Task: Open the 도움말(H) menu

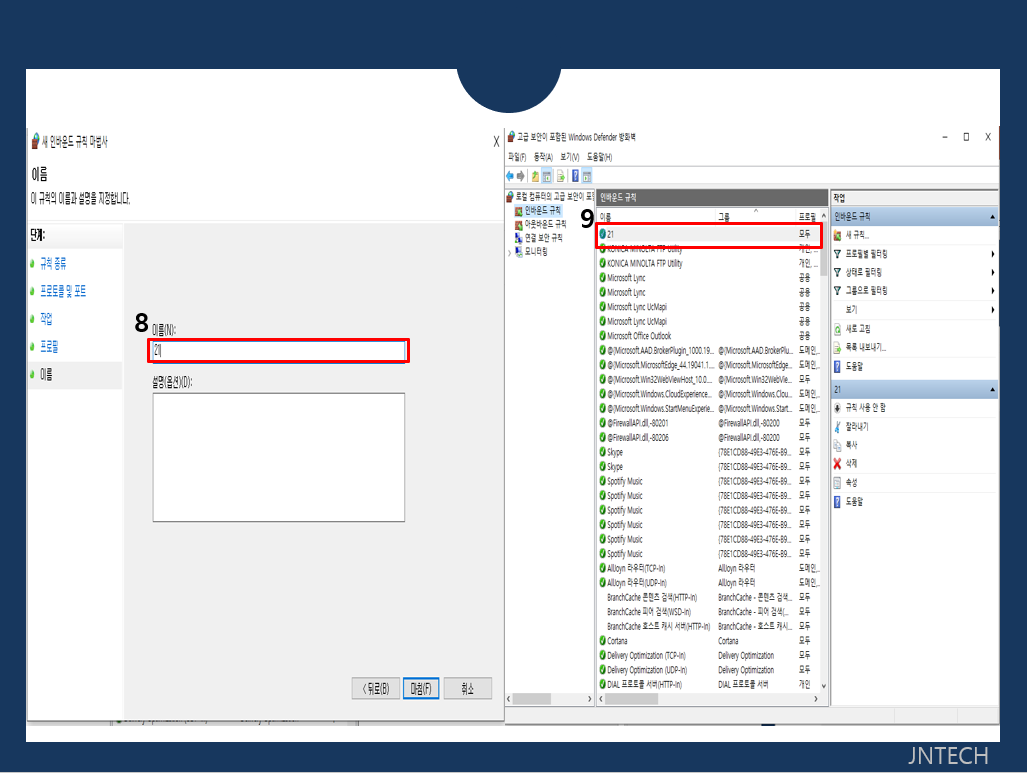Action: tap(599, 157)
